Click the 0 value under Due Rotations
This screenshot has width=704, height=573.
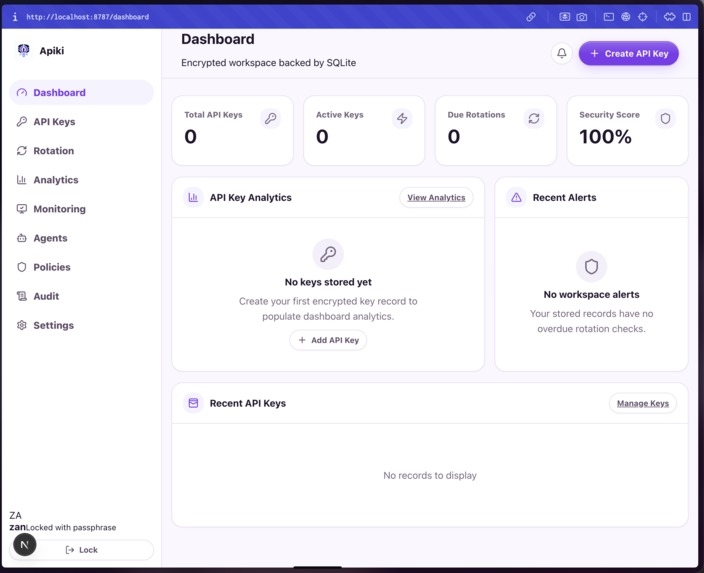(453, 137)
